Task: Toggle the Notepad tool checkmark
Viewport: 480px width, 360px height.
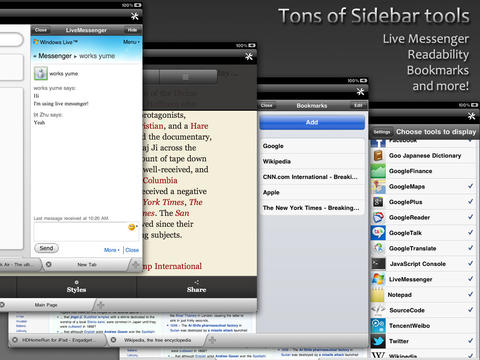Action: point(470,294)
